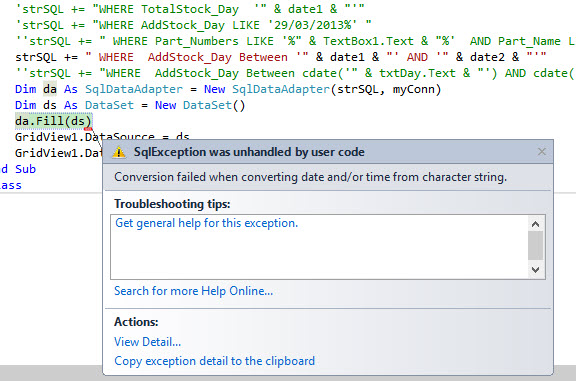Click scroll up arrow in troubleshooting tips
This screenshot has height=381, width=576.
[x=536, y=224]
